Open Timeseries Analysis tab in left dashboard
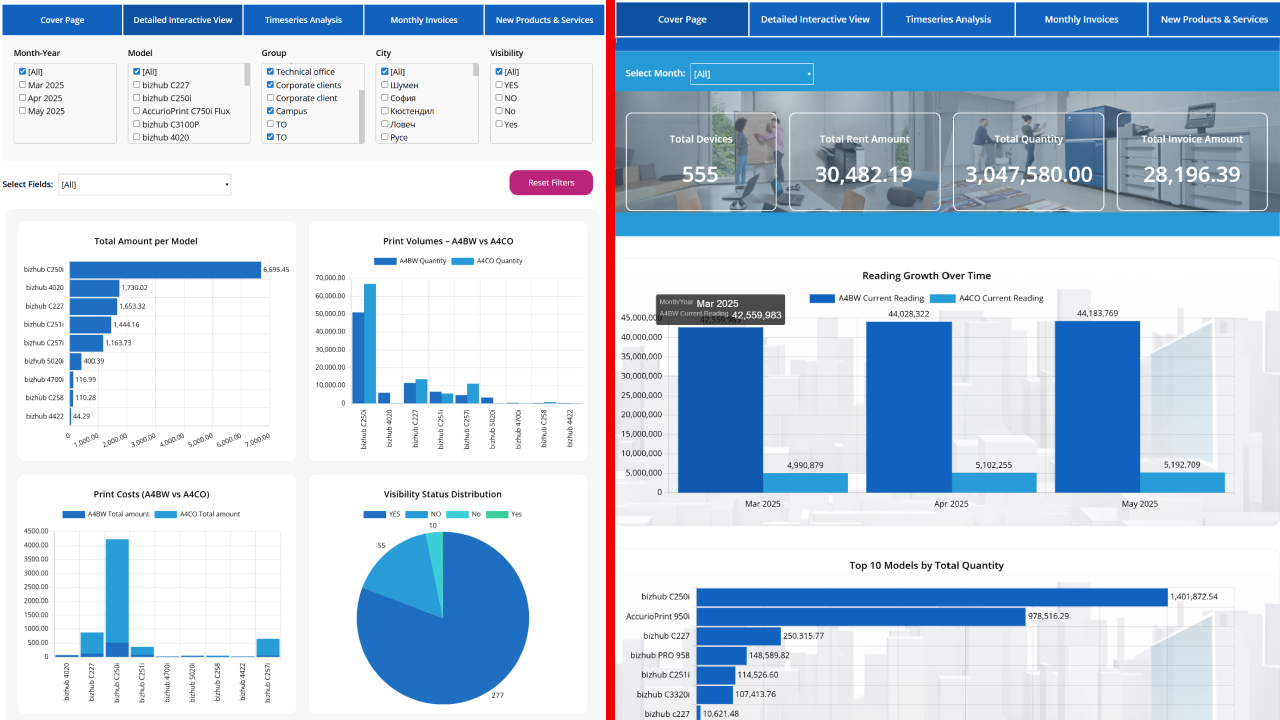Viewport: 1280px width, 720px height. click(303, 20)
